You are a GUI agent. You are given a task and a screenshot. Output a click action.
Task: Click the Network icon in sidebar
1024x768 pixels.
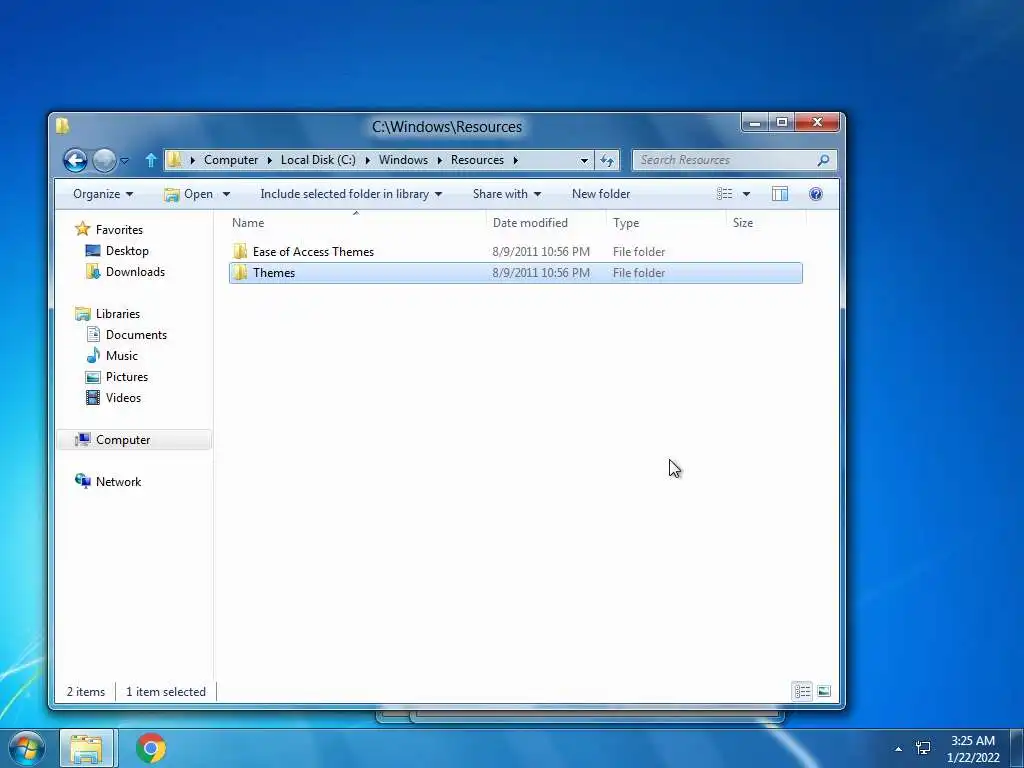82,481
